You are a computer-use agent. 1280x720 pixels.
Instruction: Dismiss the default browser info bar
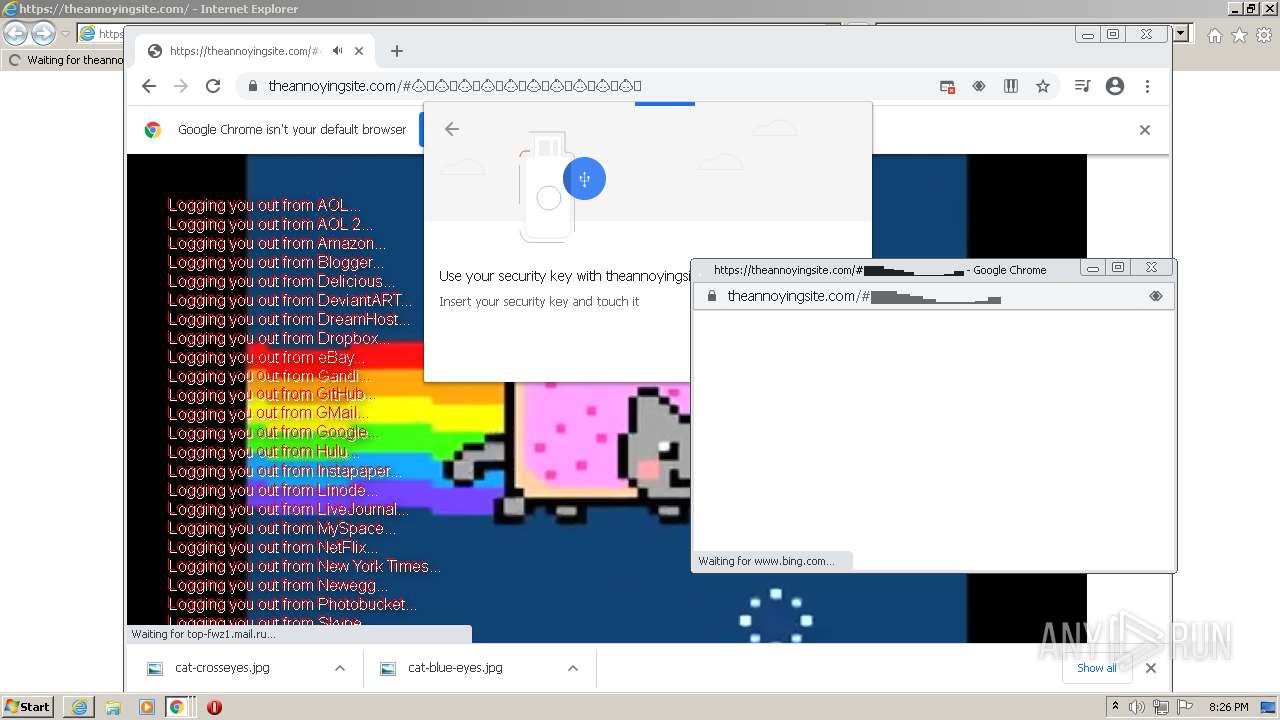[x=1145, y=130]
